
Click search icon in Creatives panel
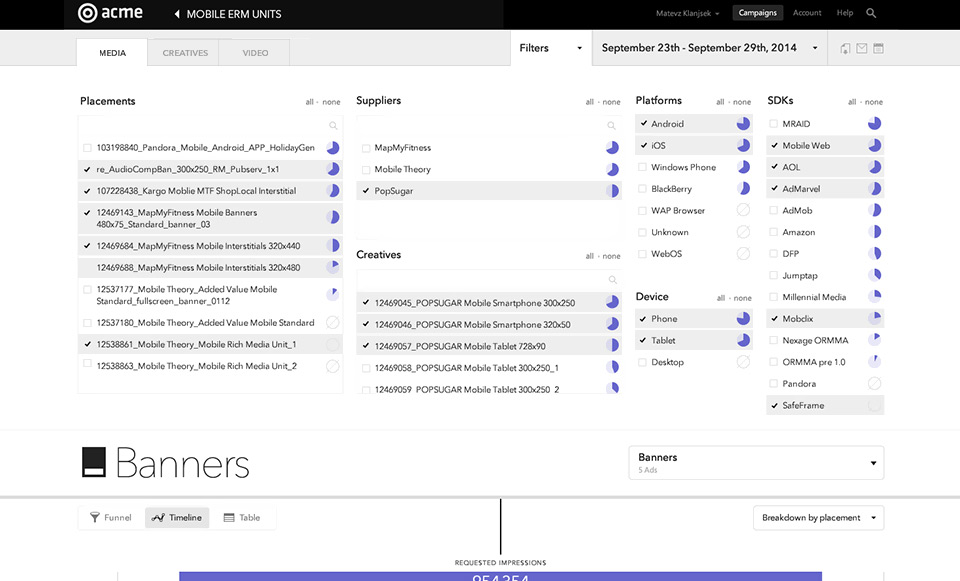click(612, 280)
